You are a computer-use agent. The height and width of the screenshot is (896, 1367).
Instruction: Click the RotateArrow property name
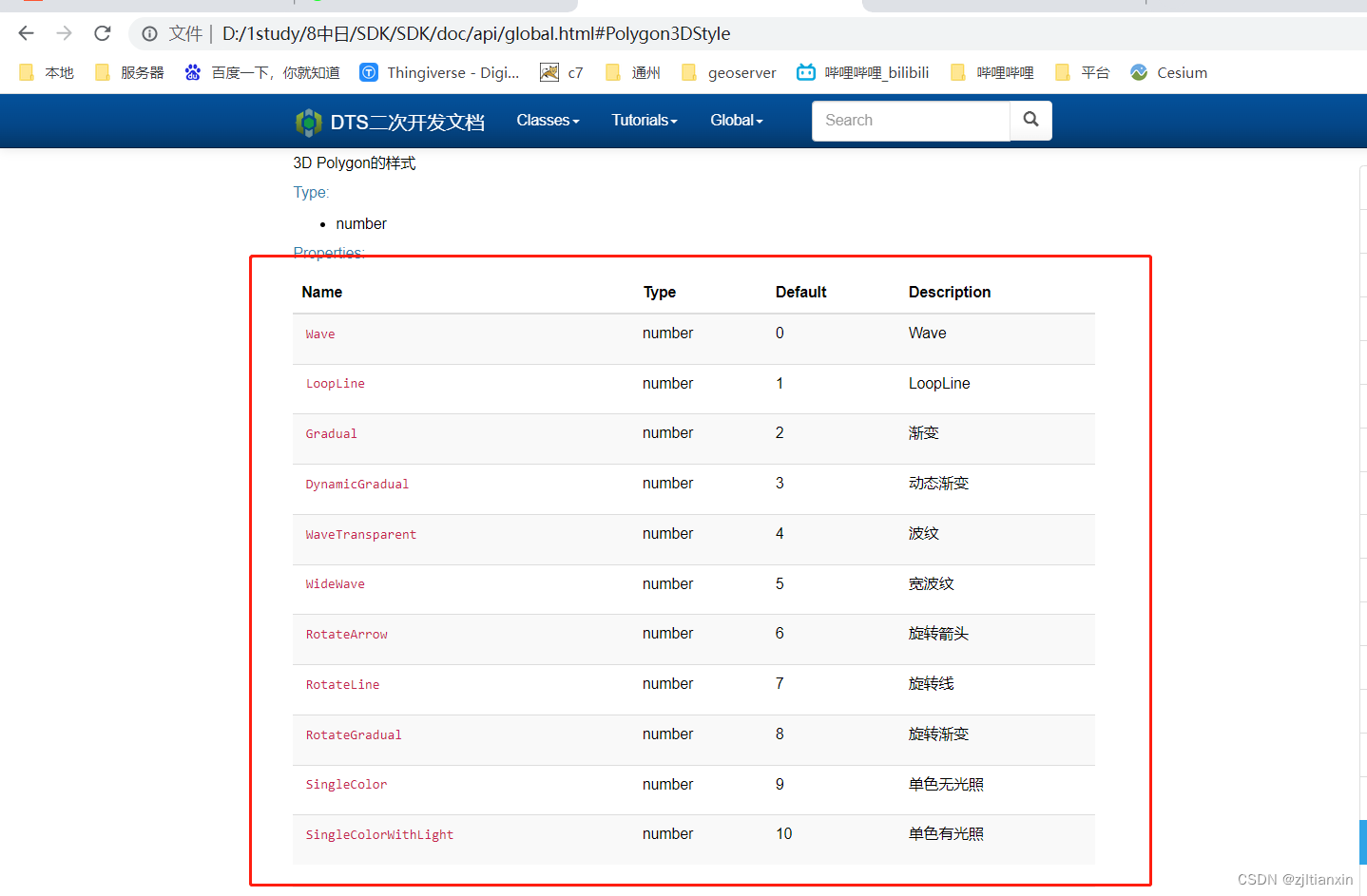347,635
